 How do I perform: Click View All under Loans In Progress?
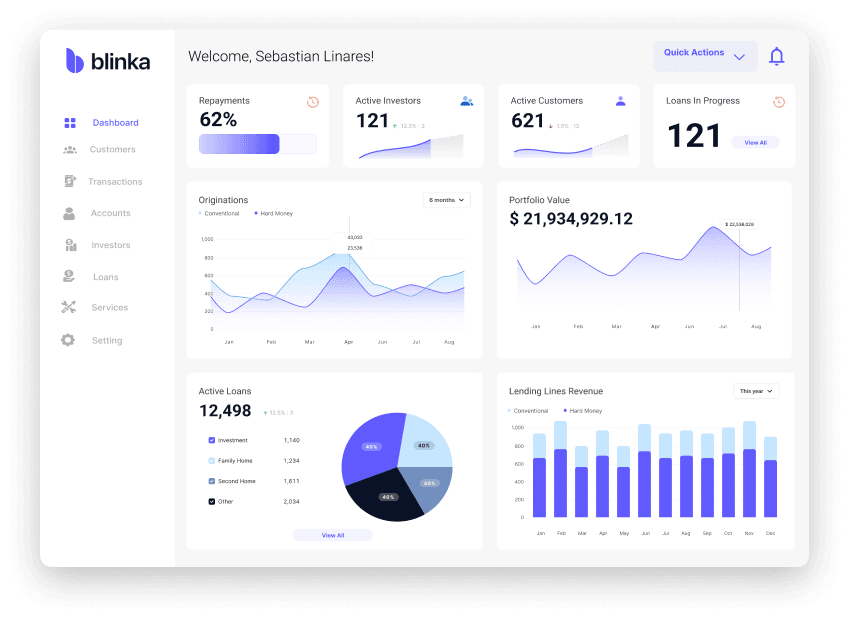point(755,143)
